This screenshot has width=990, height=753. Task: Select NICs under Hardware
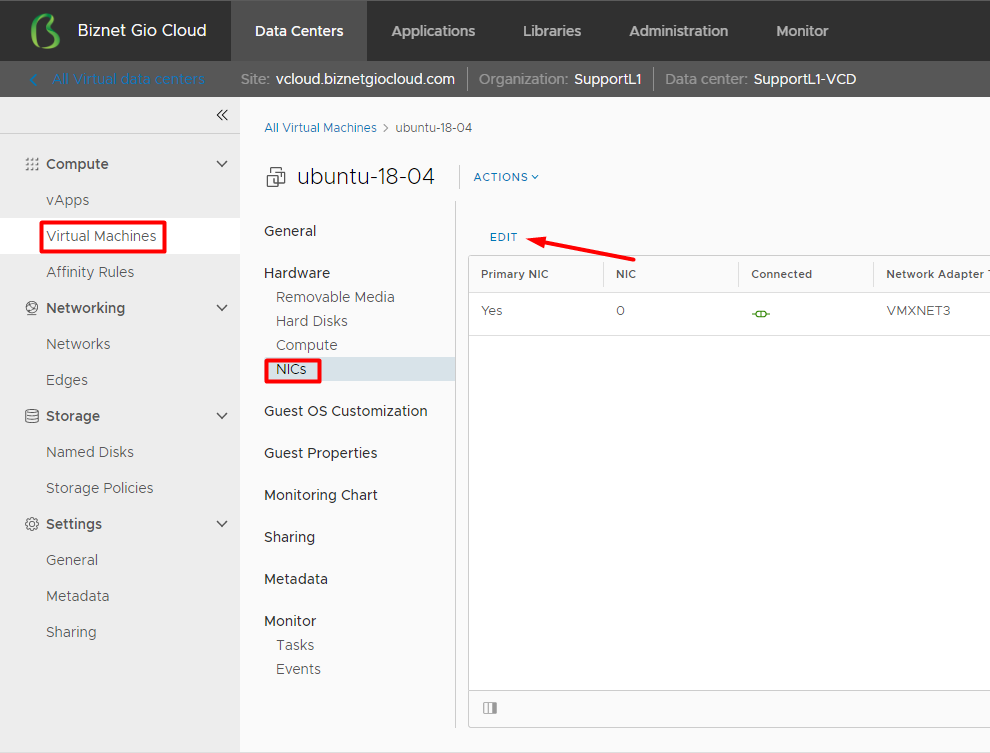pyautogui.click(x=291, y=369)
